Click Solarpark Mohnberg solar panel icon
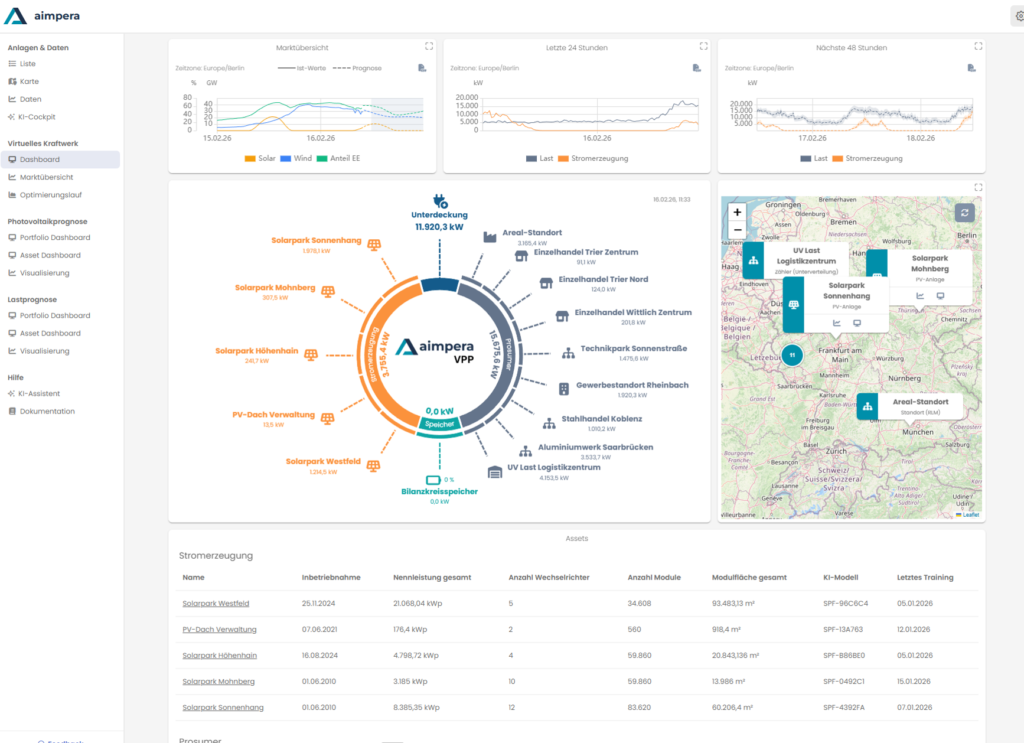The height and width of the screenshot is (743, 1024). 328,291
